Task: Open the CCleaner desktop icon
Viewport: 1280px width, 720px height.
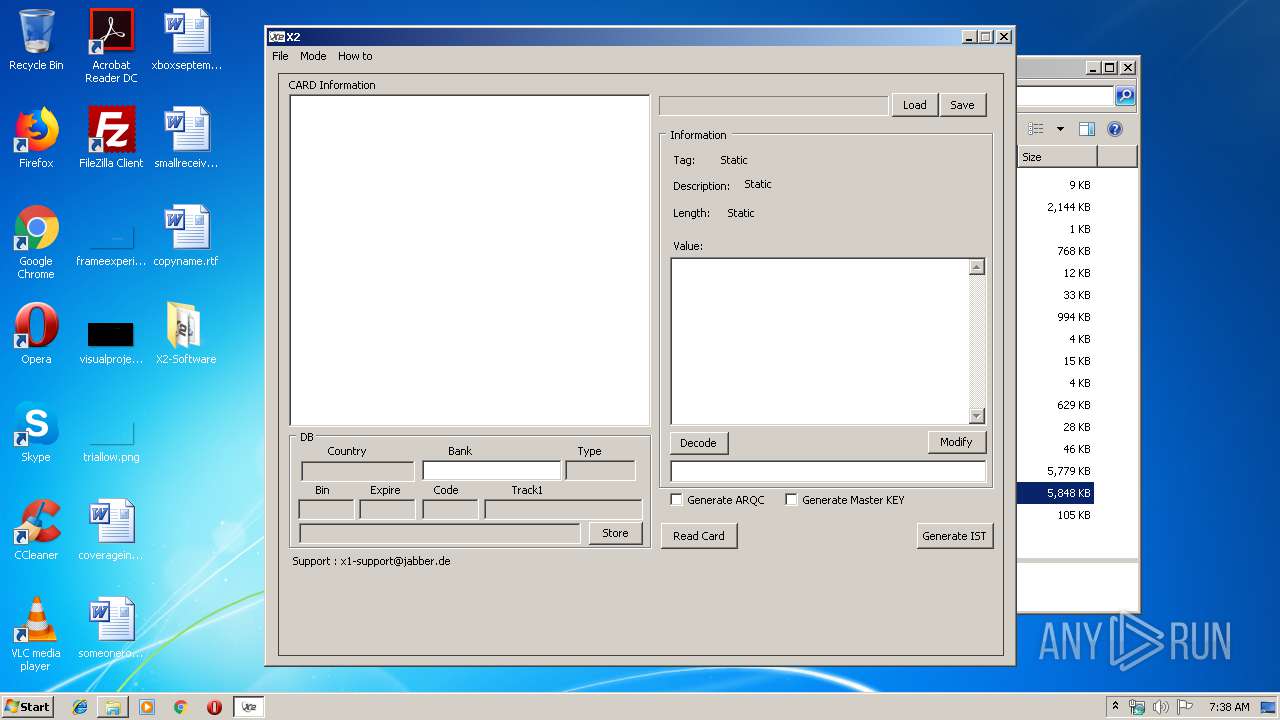Action: click(36, 530)
